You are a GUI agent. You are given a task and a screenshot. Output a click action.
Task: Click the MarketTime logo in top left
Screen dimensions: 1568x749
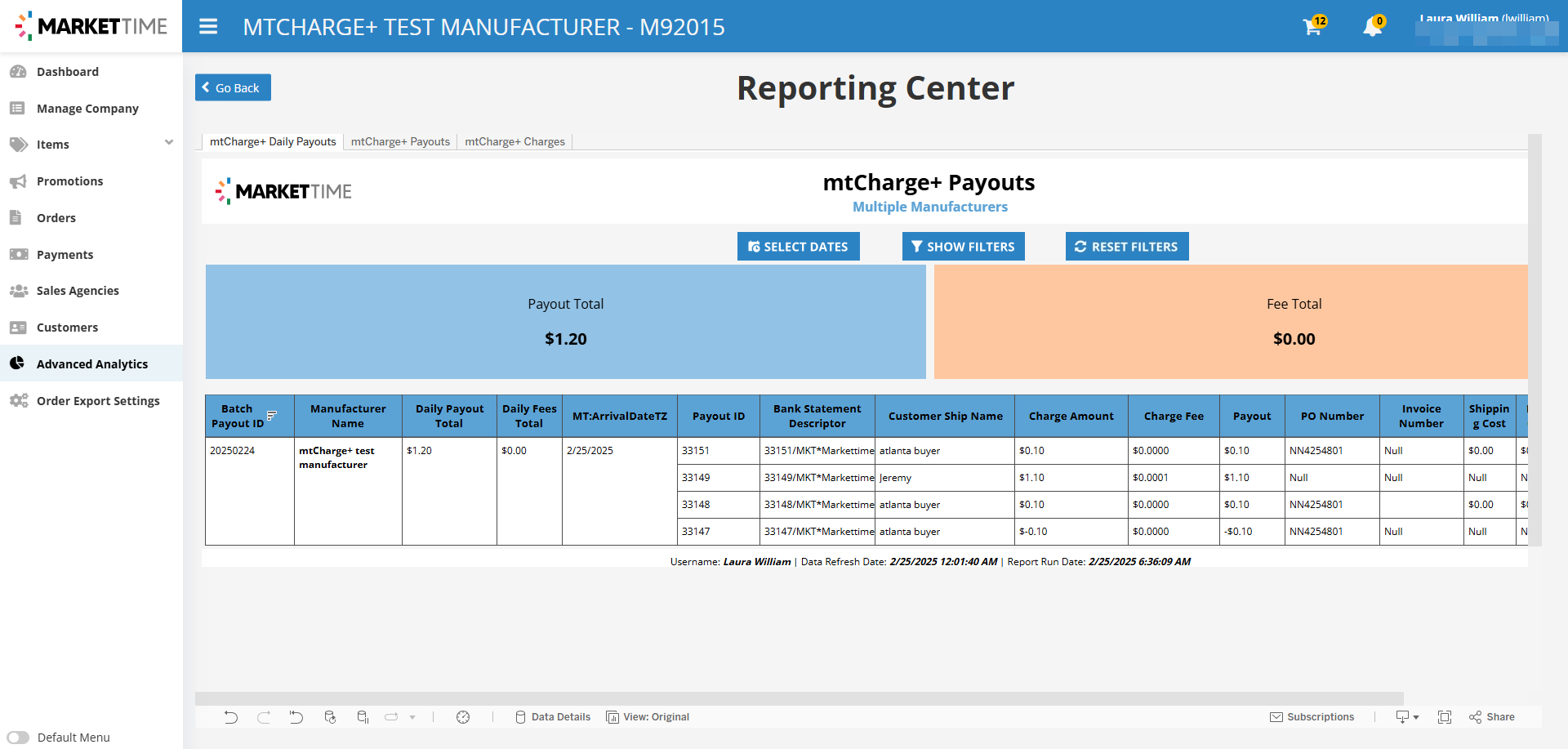click(91, 26)
